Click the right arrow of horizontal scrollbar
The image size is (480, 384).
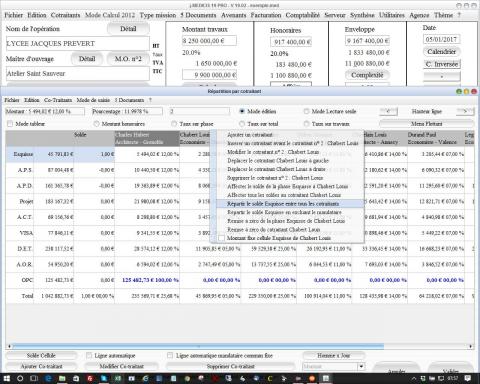pos(471,346)
